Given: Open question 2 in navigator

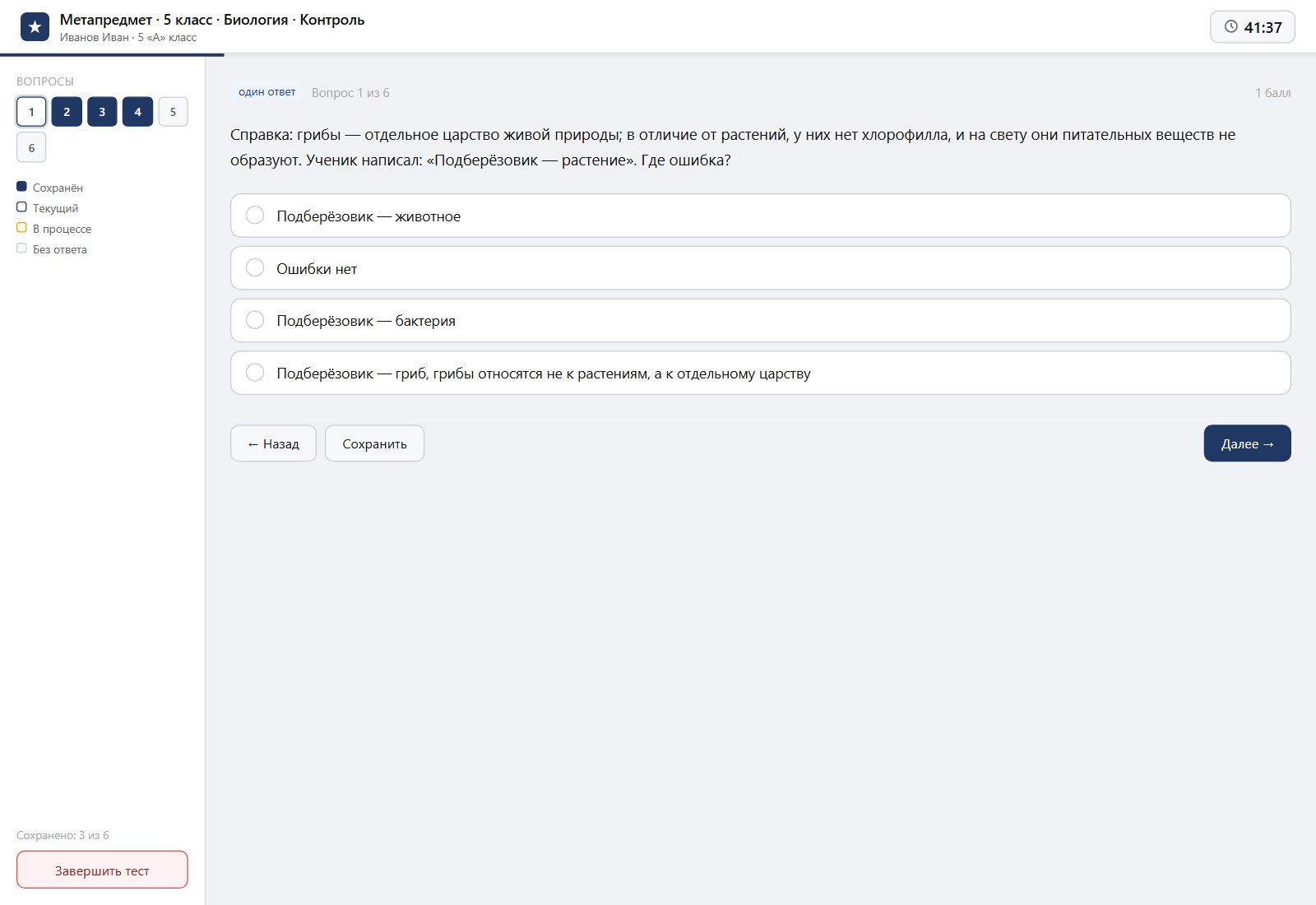Looking at the screenshot, I should (x=67, y=112).
